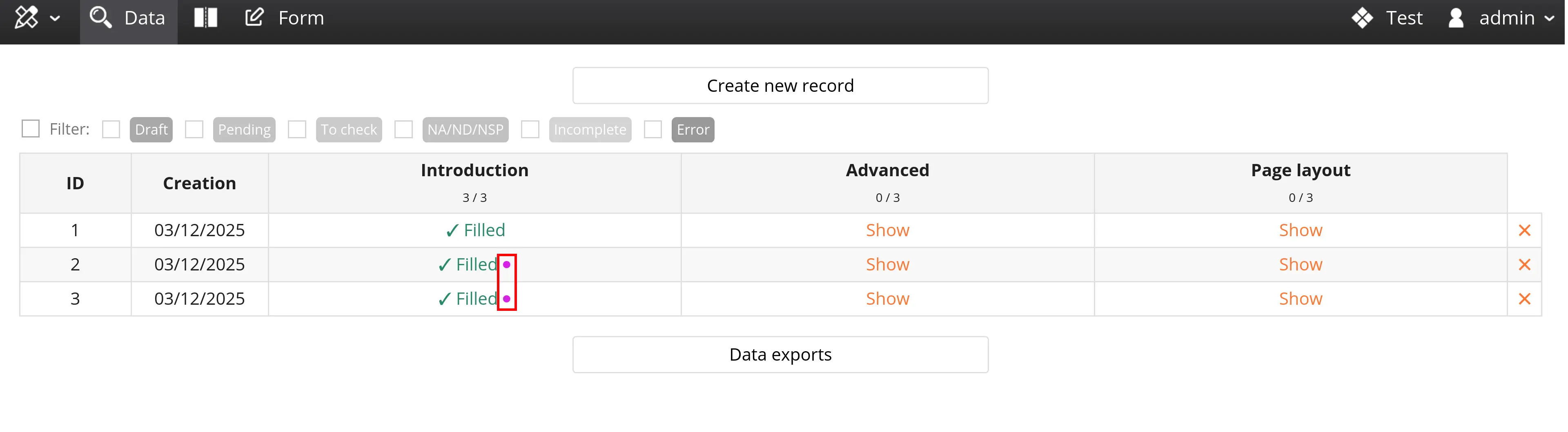The width and height of the screenshot is (1568, 432).
Task: Switch to the Form tab
Action: click(285, 18)
